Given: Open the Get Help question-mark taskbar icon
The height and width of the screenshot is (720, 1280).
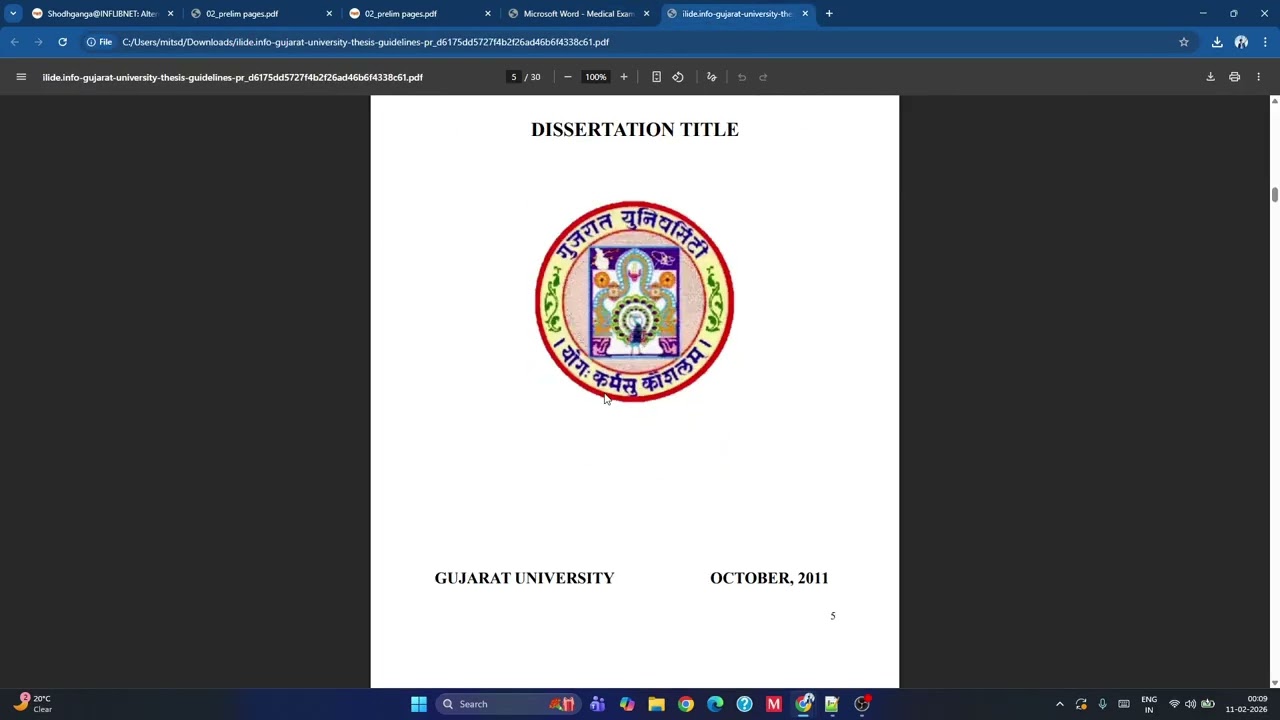Looking at the screenshot, I should (744, 704).
